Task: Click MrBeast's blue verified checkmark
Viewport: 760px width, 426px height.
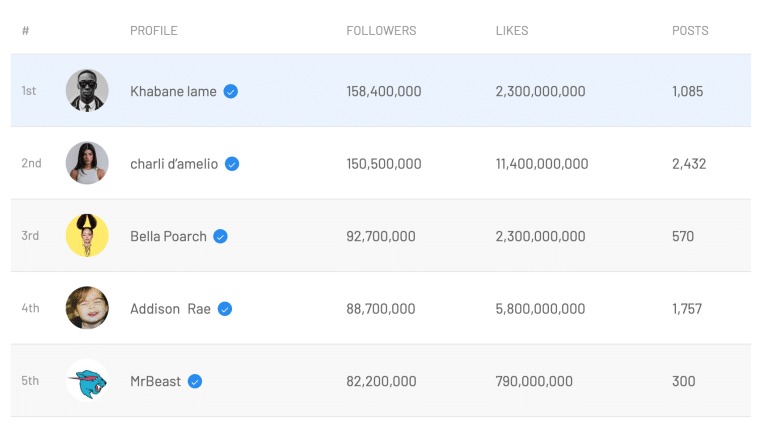Action: click(195, 381)
